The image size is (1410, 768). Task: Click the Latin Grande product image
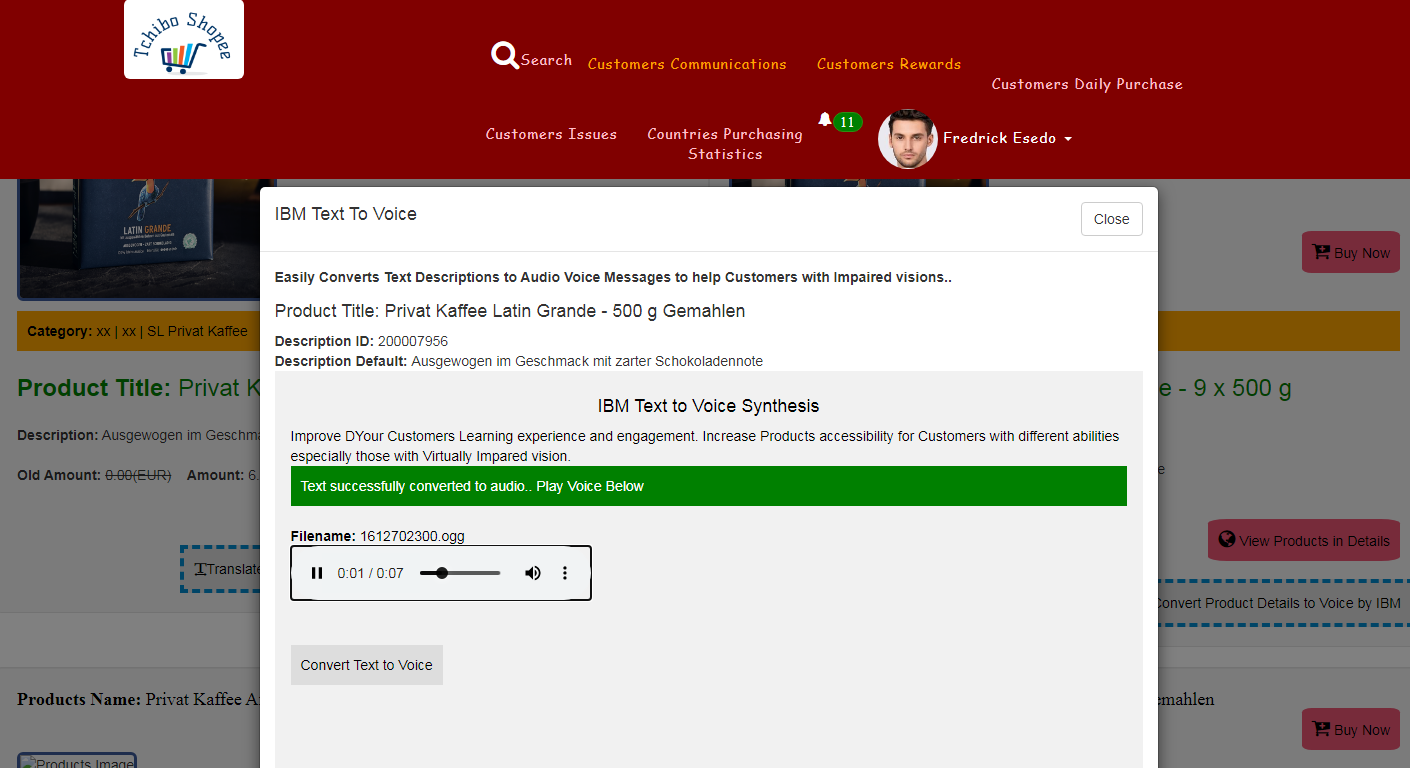click(x=147, y=239)
